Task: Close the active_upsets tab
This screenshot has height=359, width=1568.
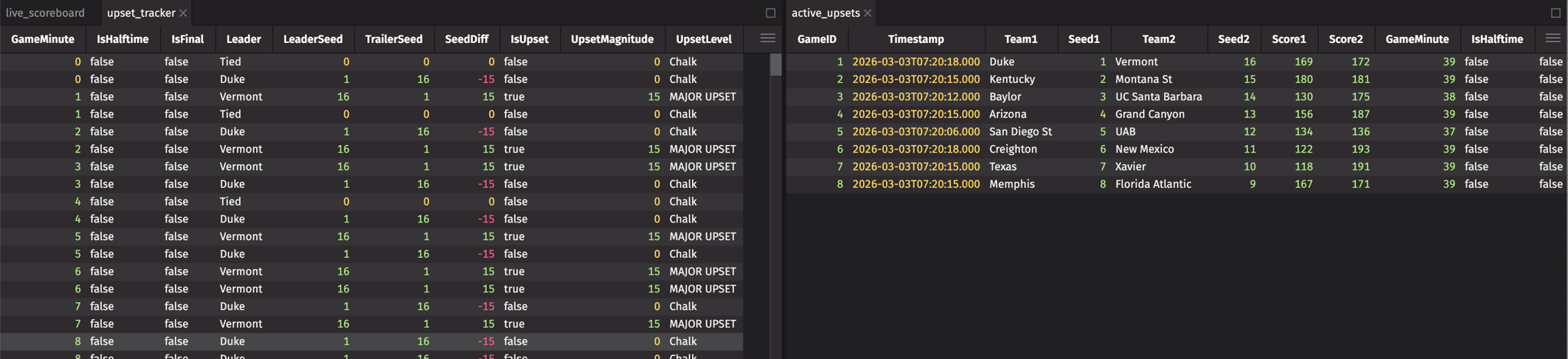Action: tap(868, 13)
